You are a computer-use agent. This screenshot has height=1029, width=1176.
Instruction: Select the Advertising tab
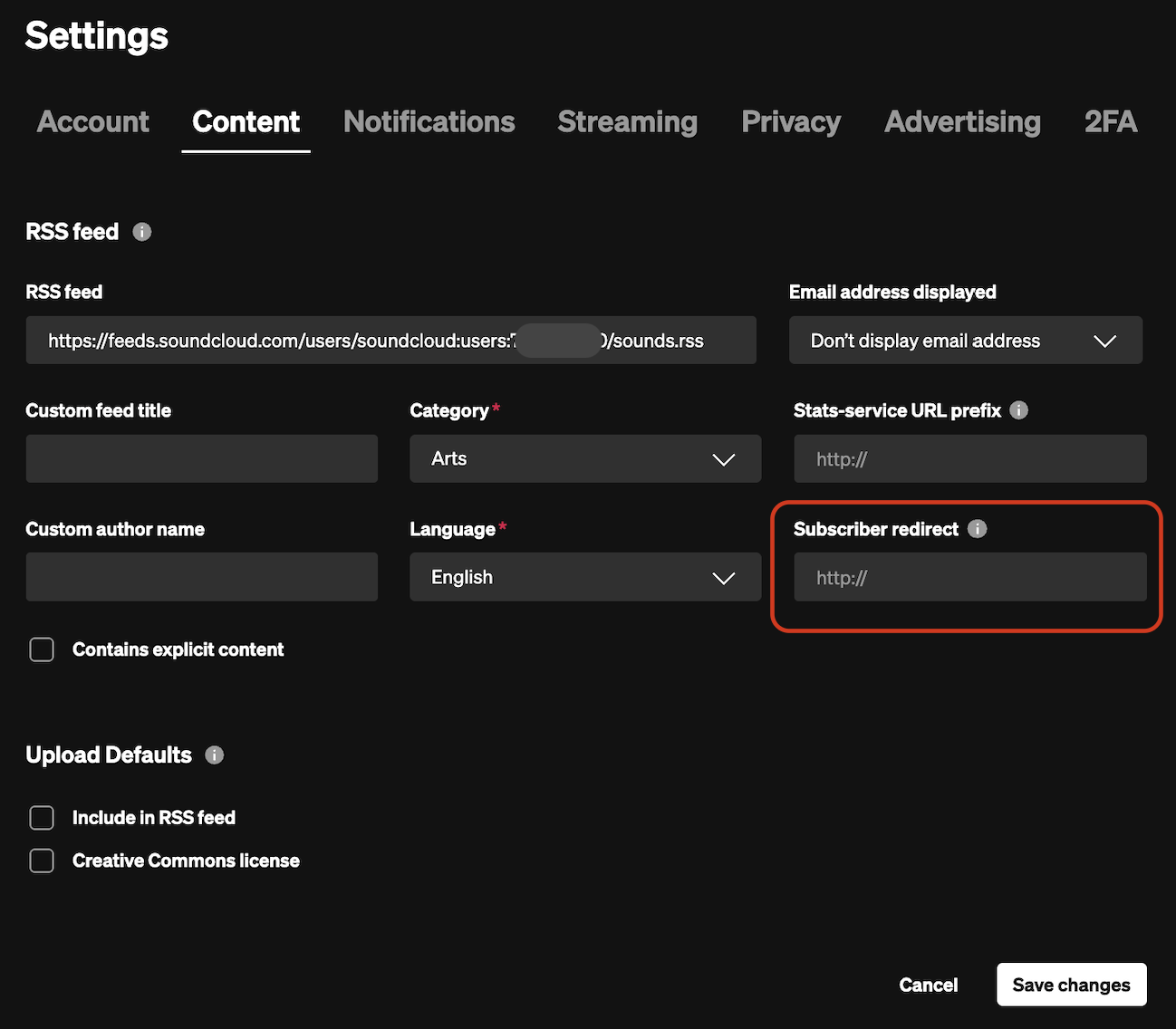(962, 122)
